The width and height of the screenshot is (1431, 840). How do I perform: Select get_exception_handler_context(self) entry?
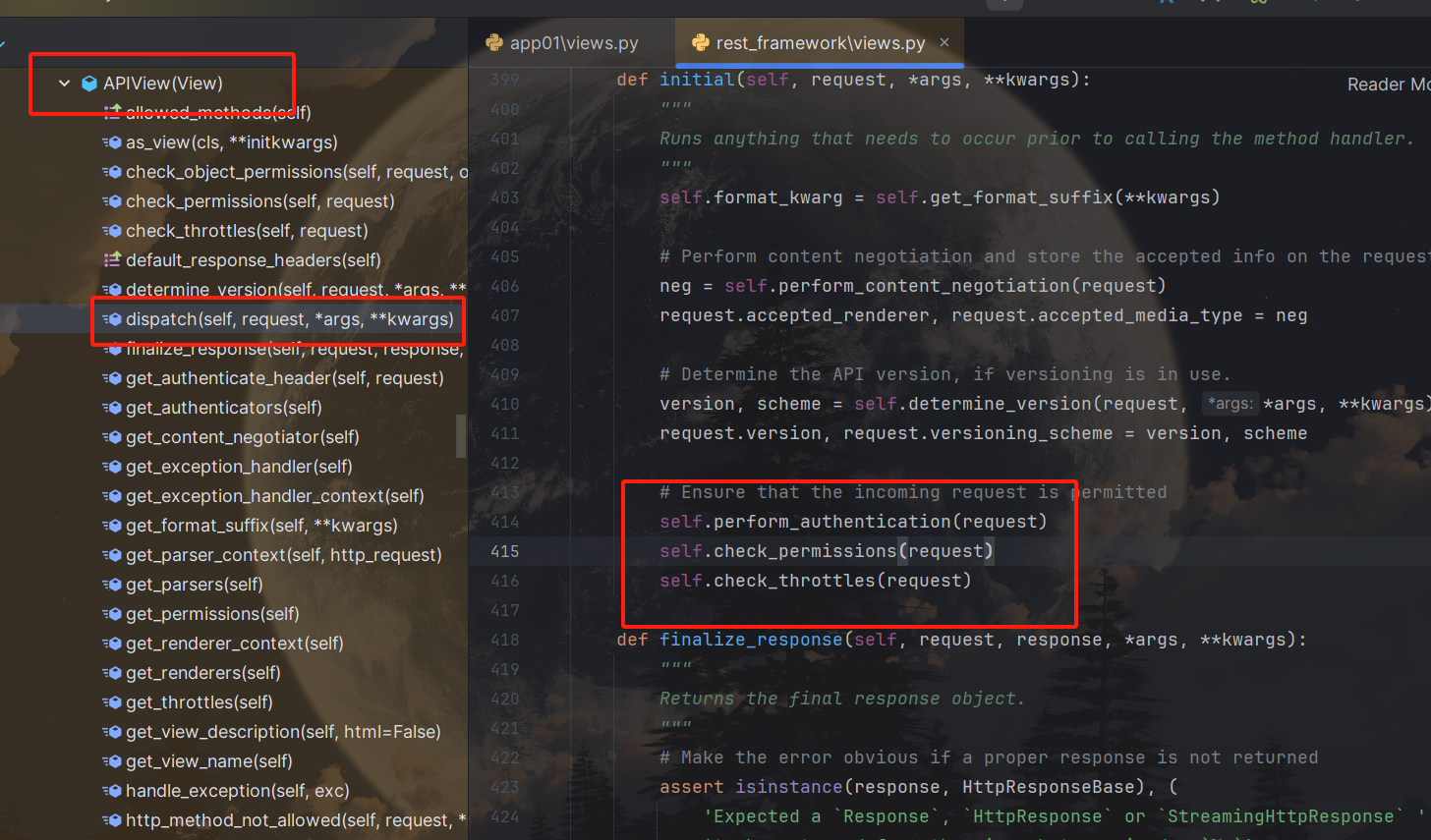(x=274, y=496)
